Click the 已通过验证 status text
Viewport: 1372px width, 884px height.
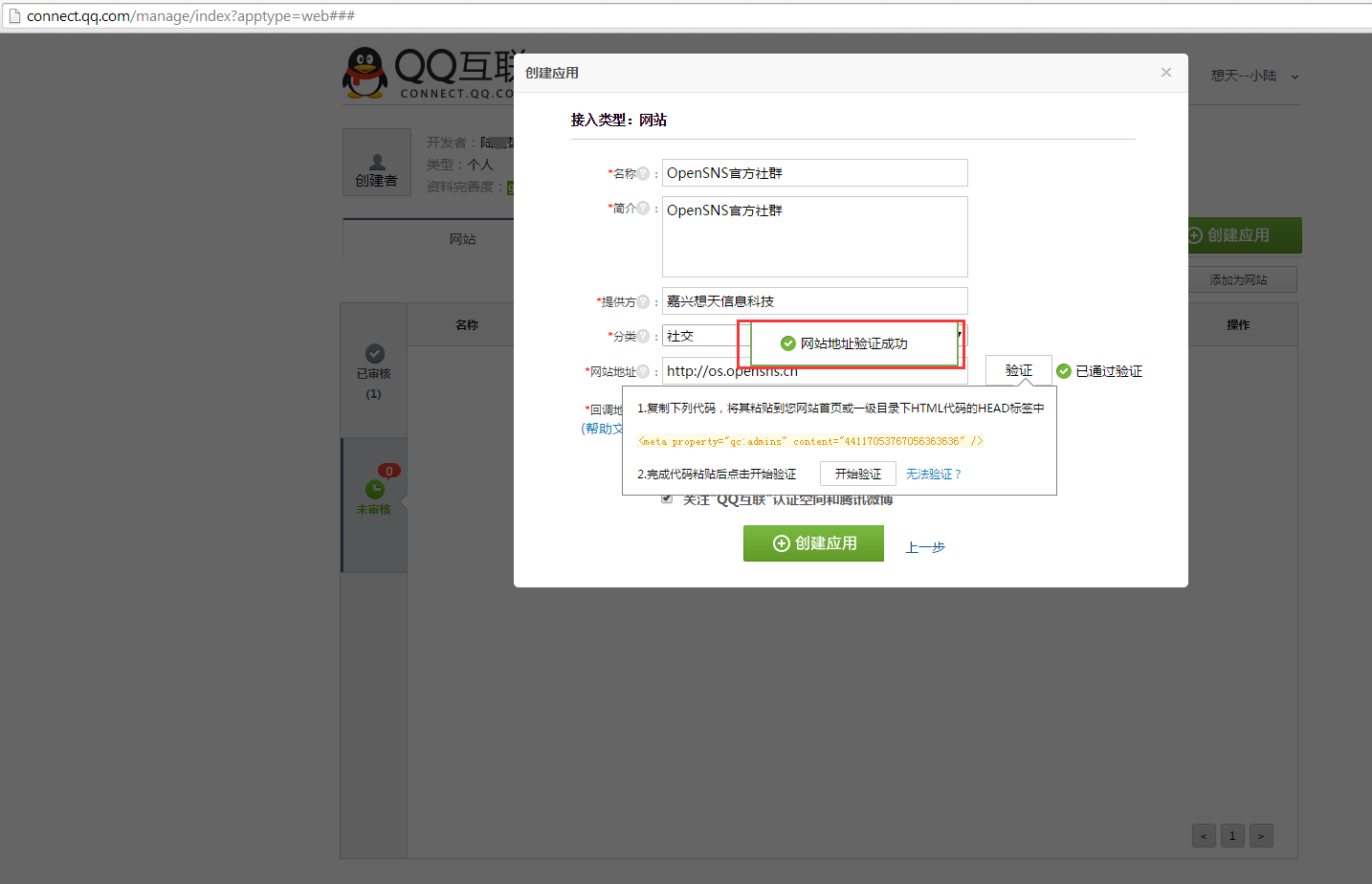coord(1109,371)
